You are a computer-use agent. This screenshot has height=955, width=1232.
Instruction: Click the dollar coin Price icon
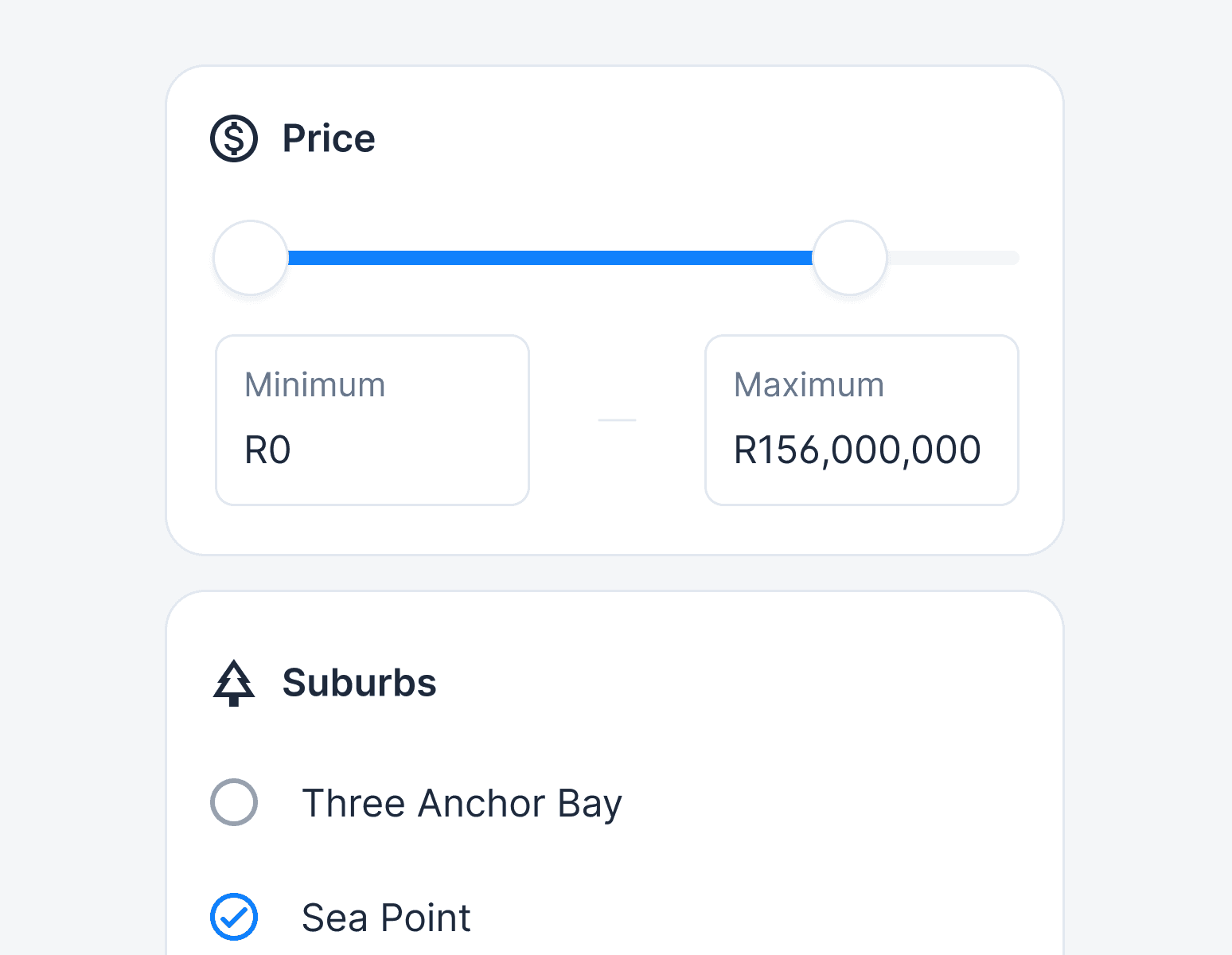234,138
